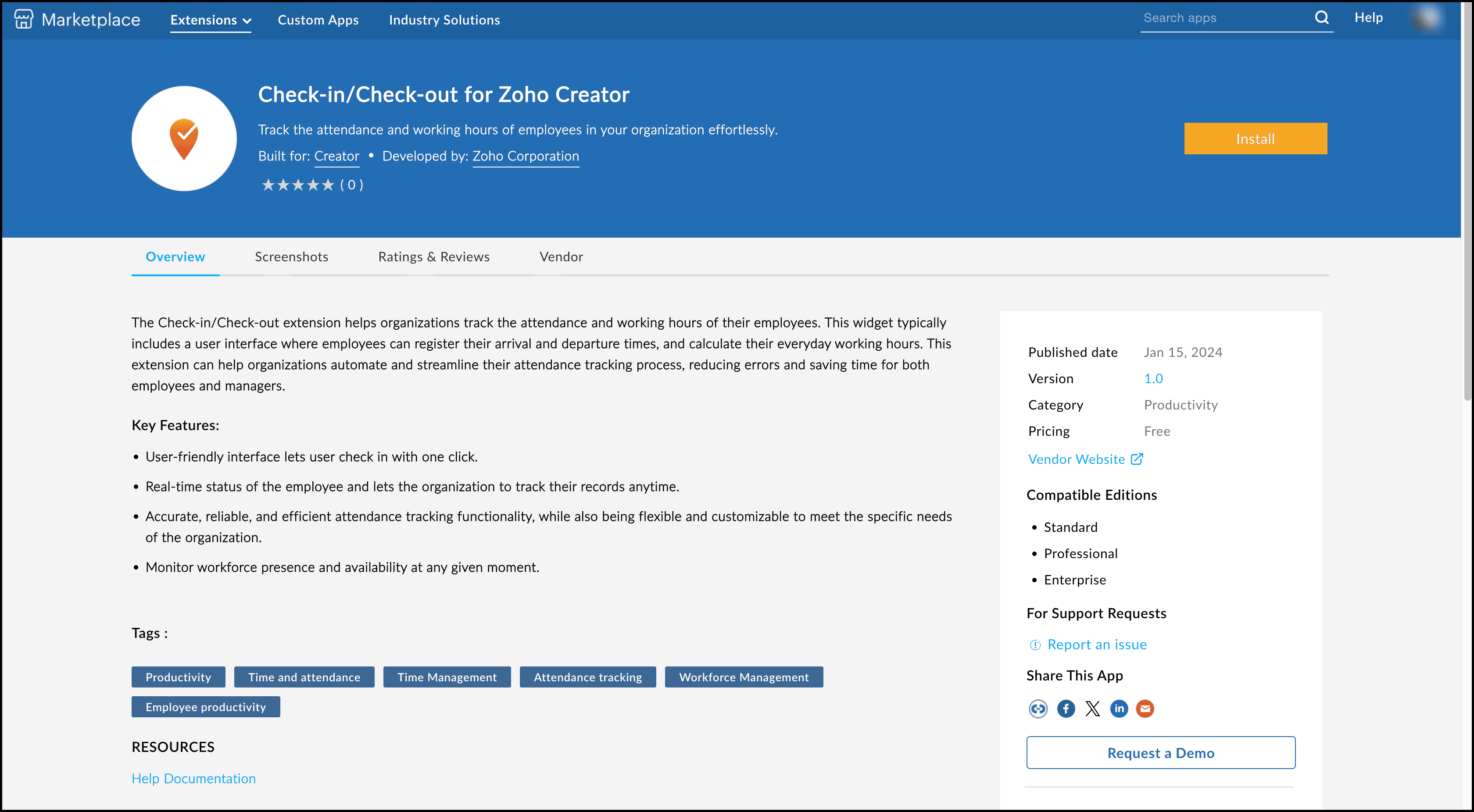Click the version 1.0 link
Screen dimensions: 1474x812
click(x=1153, y=378)
